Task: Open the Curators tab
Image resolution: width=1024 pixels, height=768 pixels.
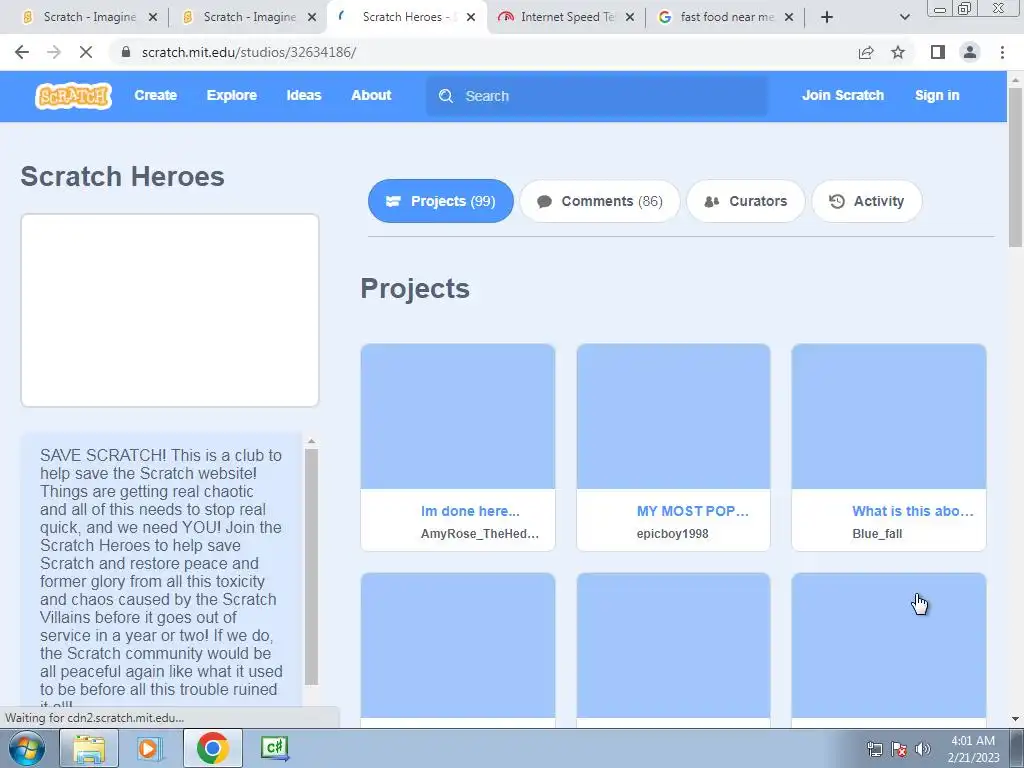Action: pos(746,201)
